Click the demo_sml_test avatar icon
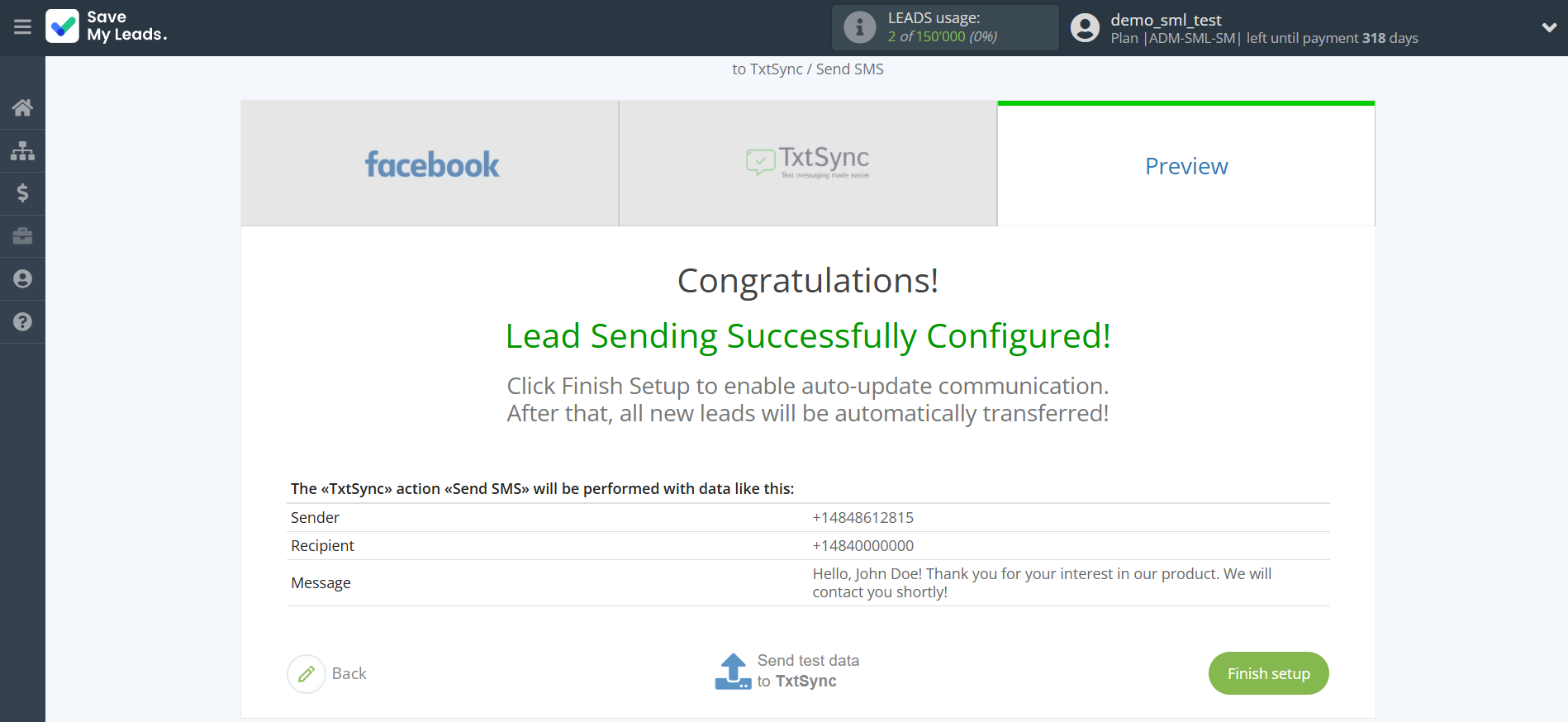 pyautogui.click(x=1084, y=26)
